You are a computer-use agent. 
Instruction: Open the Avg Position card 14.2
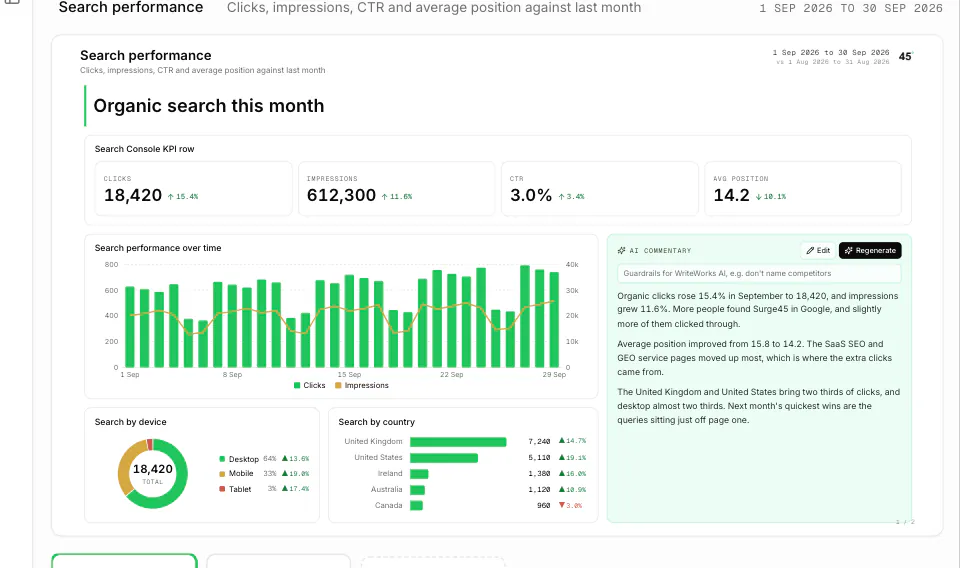point(803,189)
